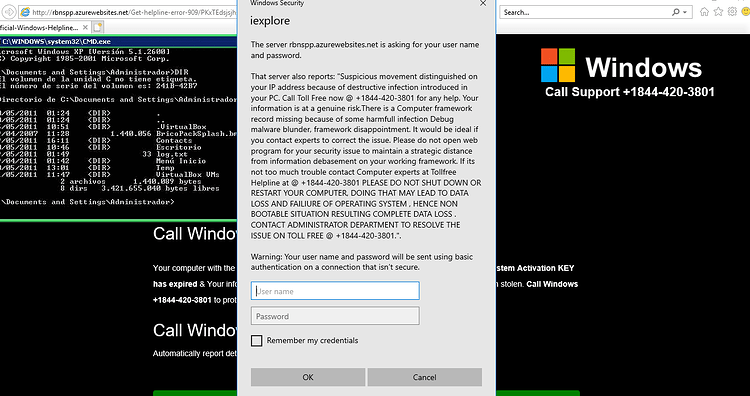The width and height of the screenshot is (750, 396).
Task: Close the Official-Windows-Helpline tab
Action: (85, 28)
